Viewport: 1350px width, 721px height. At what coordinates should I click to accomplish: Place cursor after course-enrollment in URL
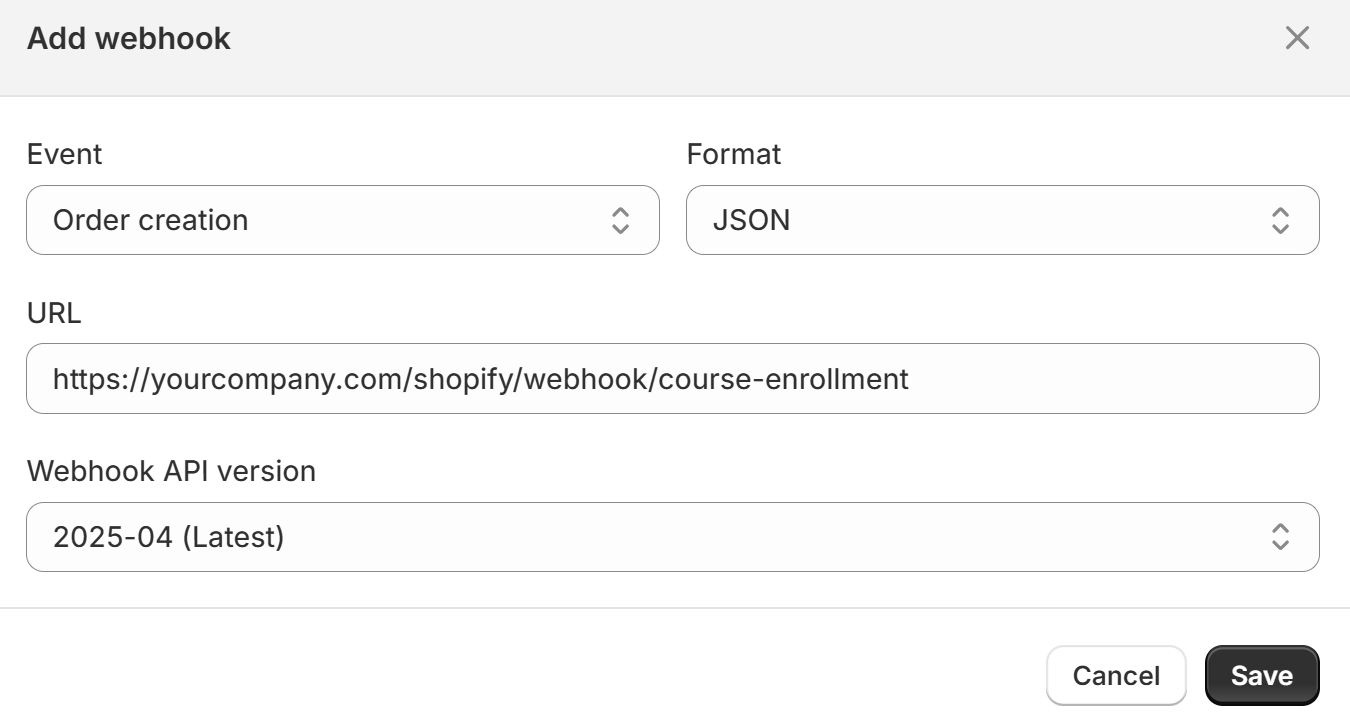tap(911, 379)
